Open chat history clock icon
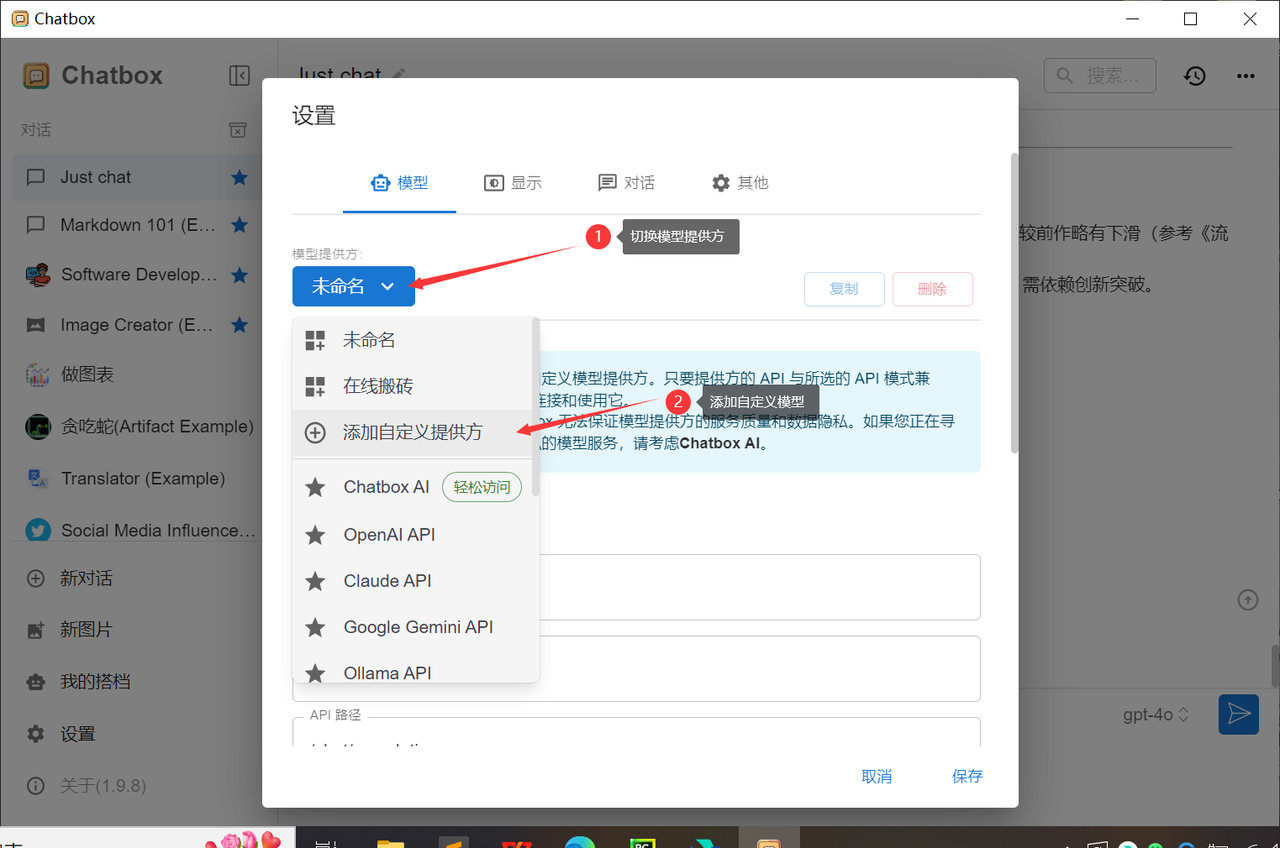The width and height of the screenshot is (1280, 848). click(x=1195, y=76)
